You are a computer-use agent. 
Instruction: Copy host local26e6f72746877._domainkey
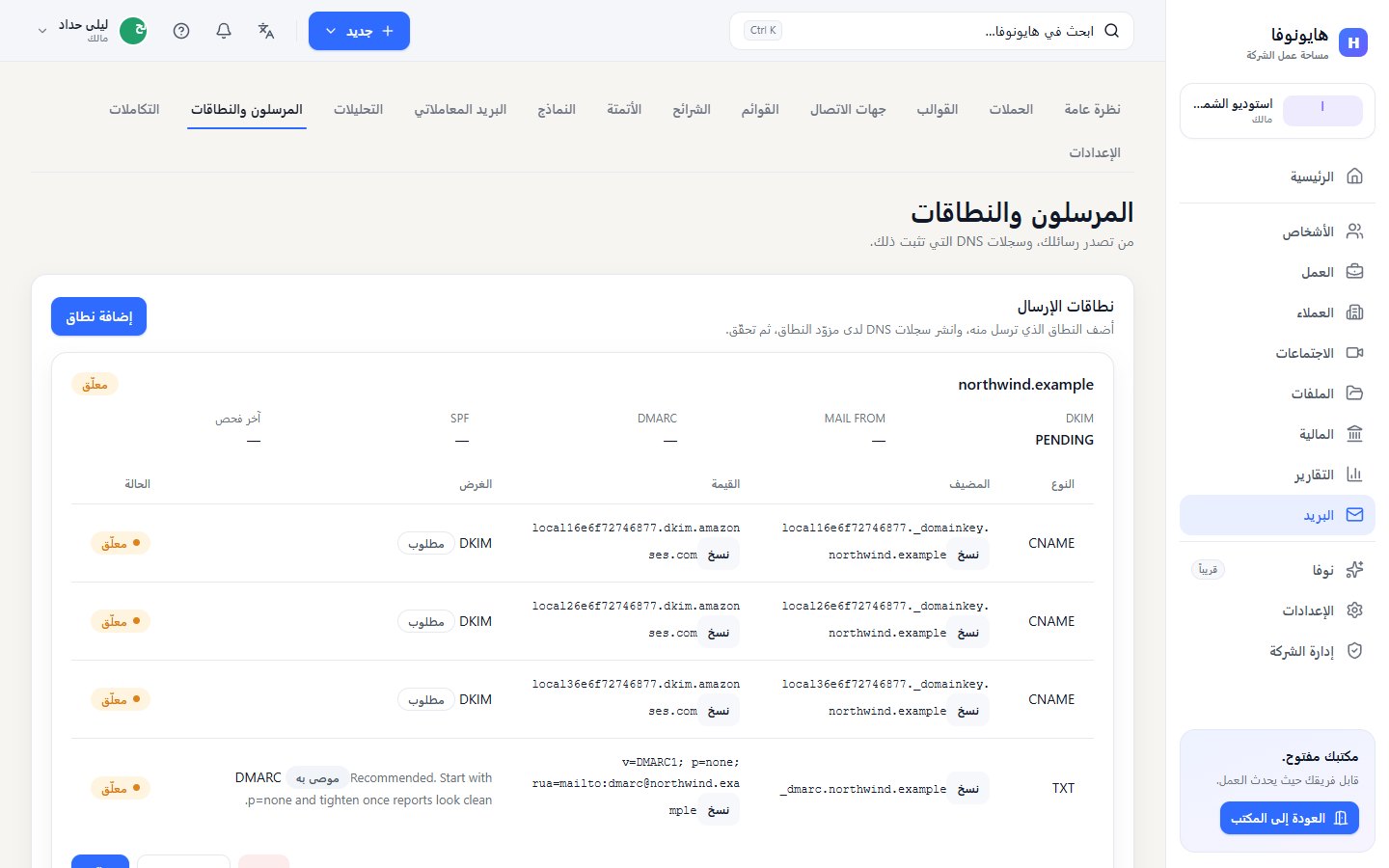pos(968,633)
